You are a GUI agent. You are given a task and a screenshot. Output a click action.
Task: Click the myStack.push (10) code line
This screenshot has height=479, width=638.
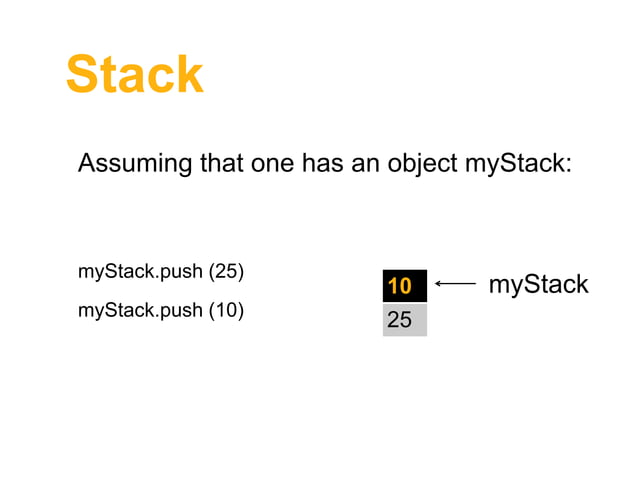[161, 309]
